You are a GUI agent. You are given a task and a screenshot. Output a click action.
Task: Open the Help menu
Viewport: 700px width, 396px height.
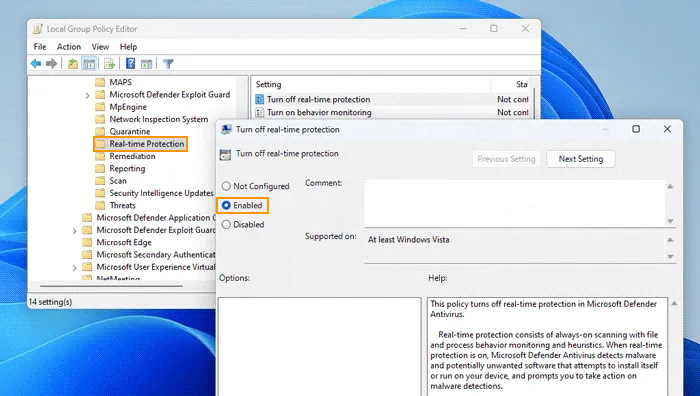[128, 46]
